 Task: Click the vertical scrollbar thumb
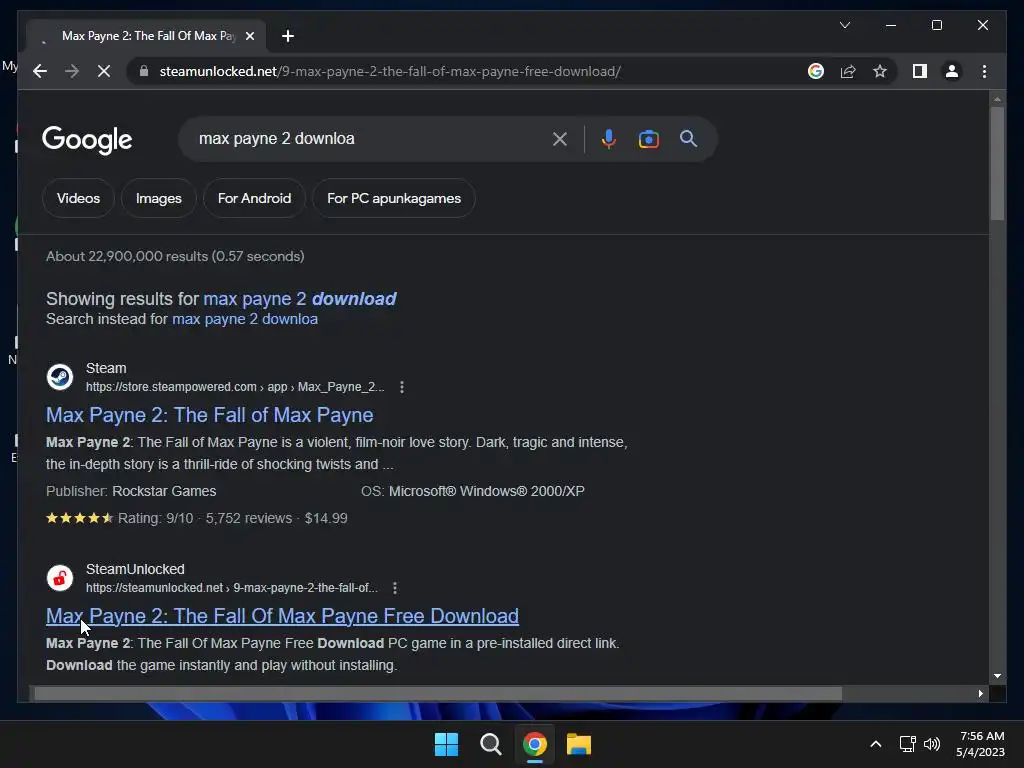point(997,163)
